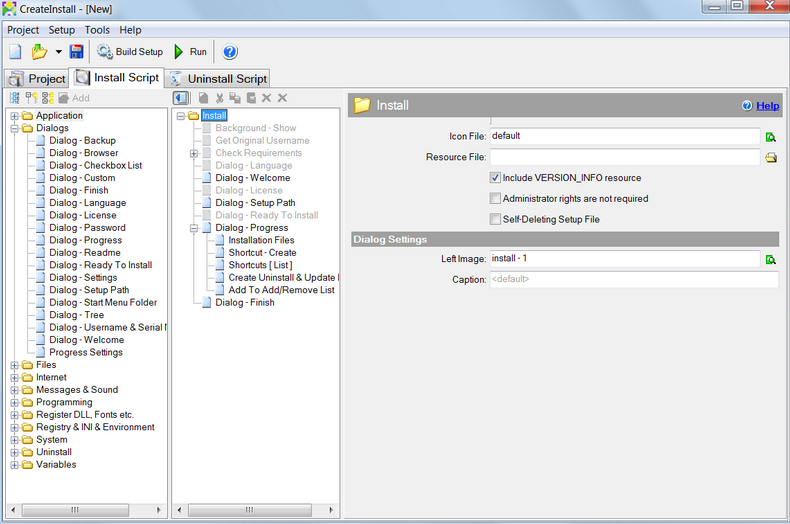Browse for an icon file with green magnifier
This screenshot has height=524, width=790.
click(x=771, y=137)
